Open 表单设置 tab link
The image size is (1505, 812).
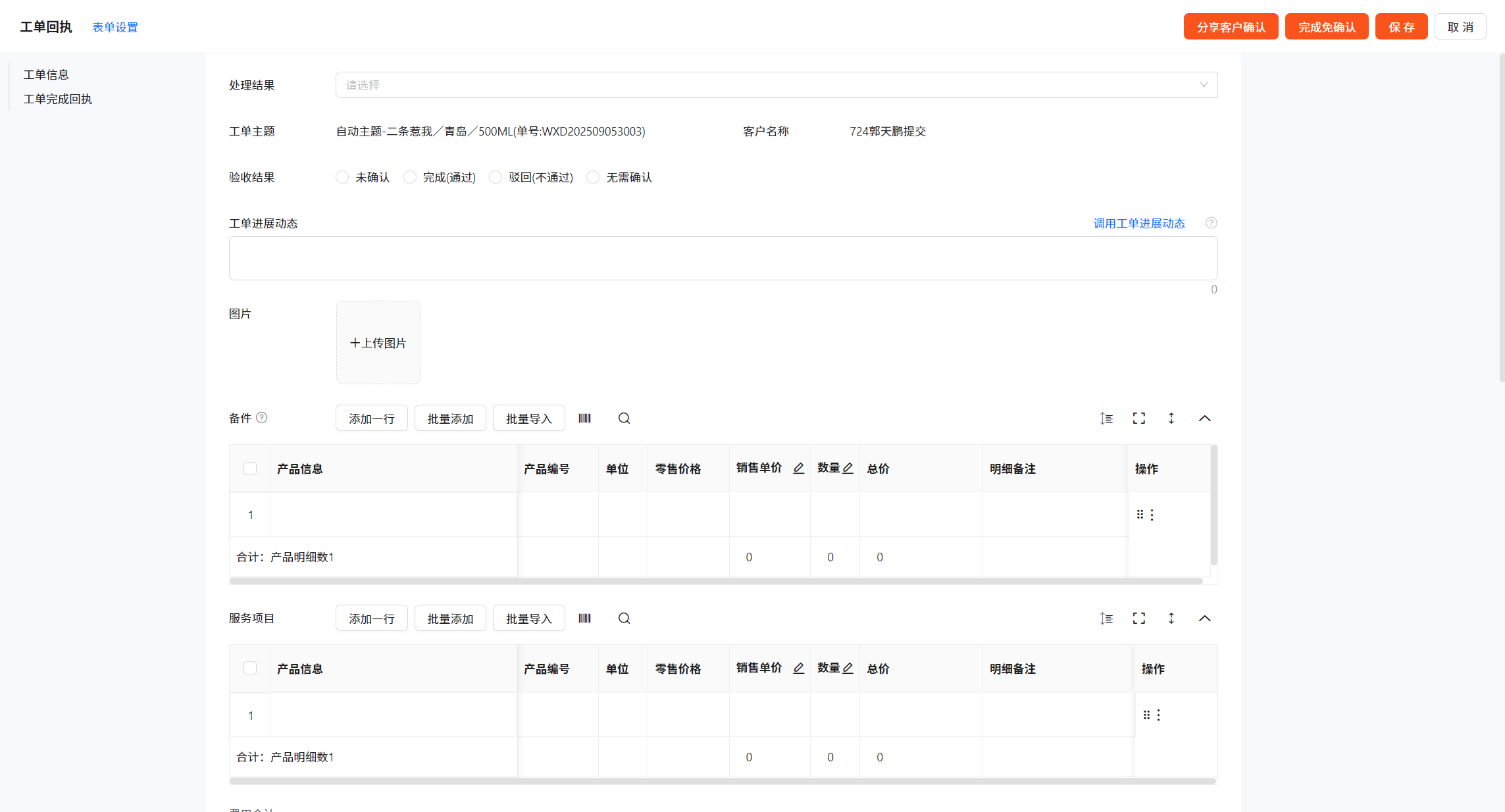click(115, 28)
